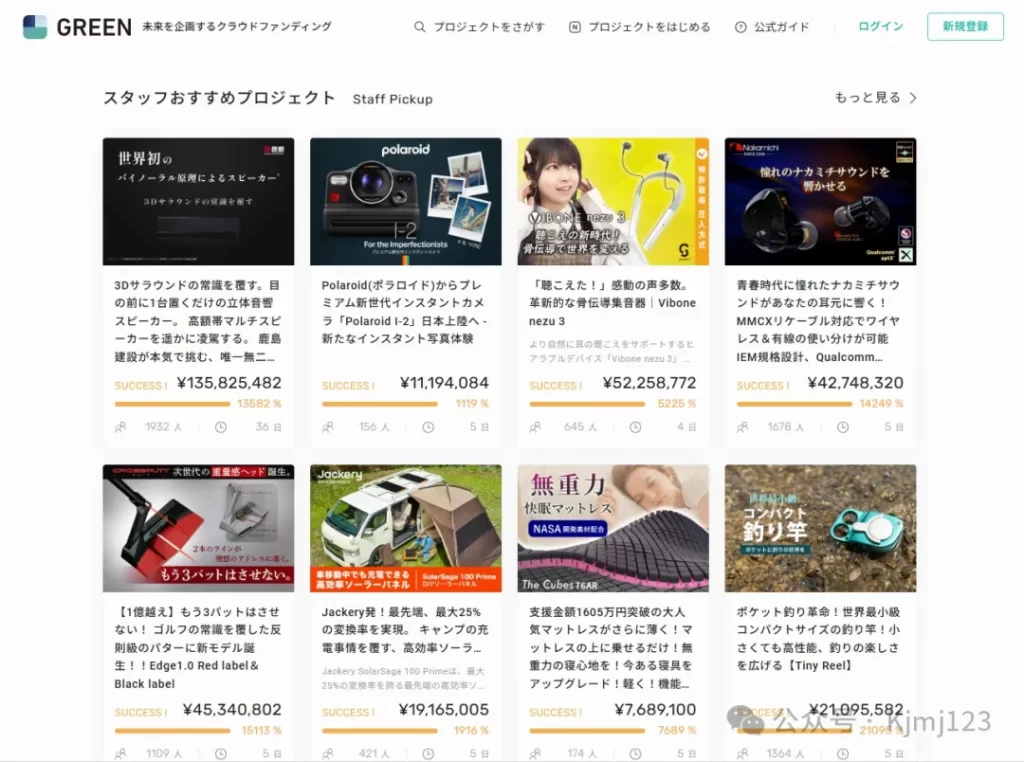Click the 5225% funding progress bar
This screenshot has width=1024, height=762.
[x=587, y=404]
